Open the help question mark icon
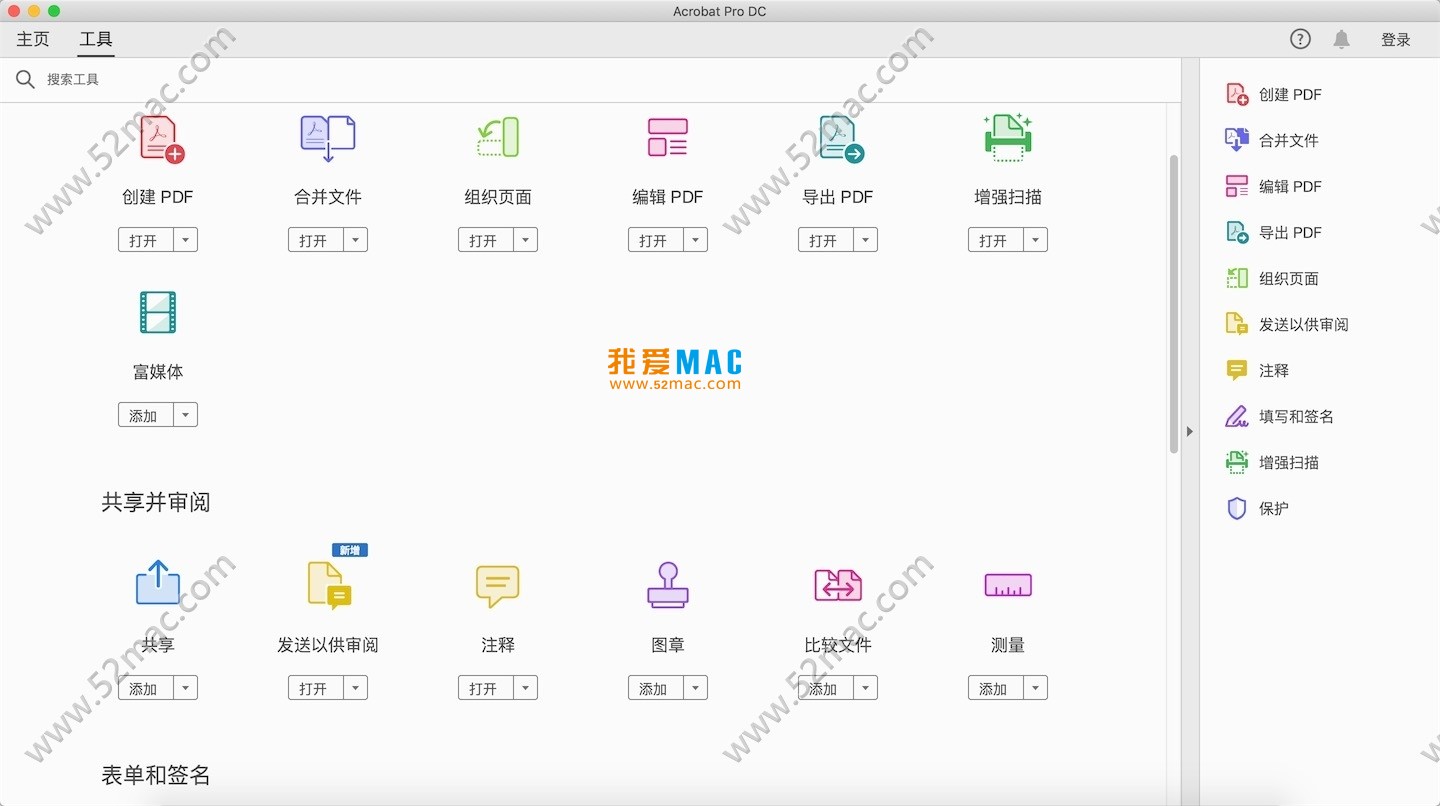The height and width of the screenshot is (806, 1440). [1300, 39]
